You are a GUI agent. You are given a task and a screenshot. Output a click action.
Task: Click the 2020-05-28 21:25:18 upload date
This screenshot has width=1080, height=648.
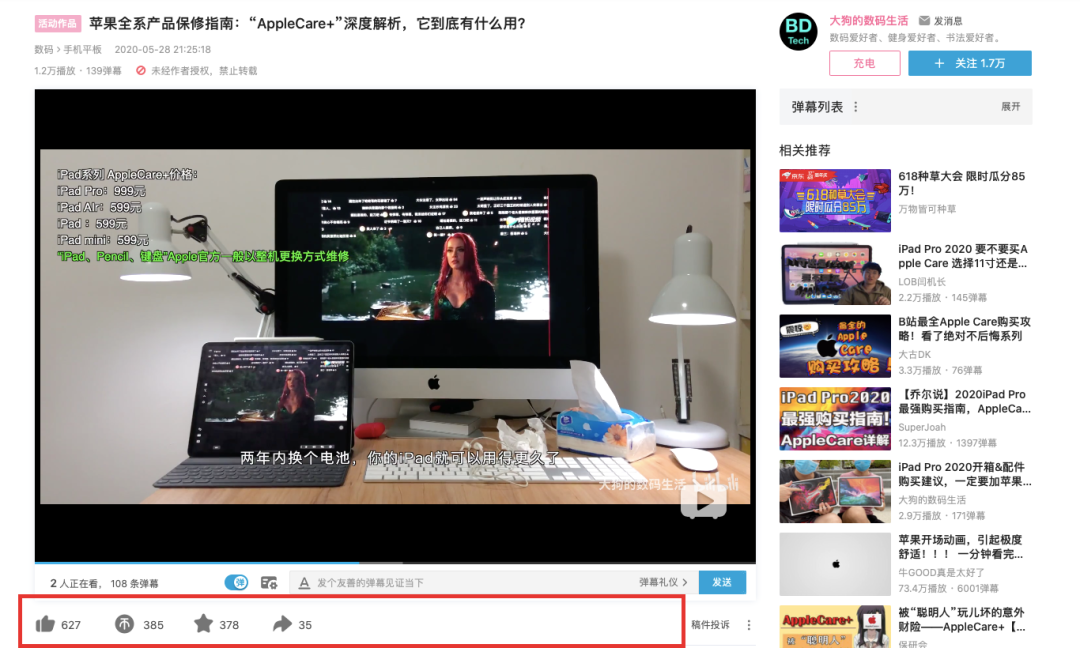coord(163,50)
